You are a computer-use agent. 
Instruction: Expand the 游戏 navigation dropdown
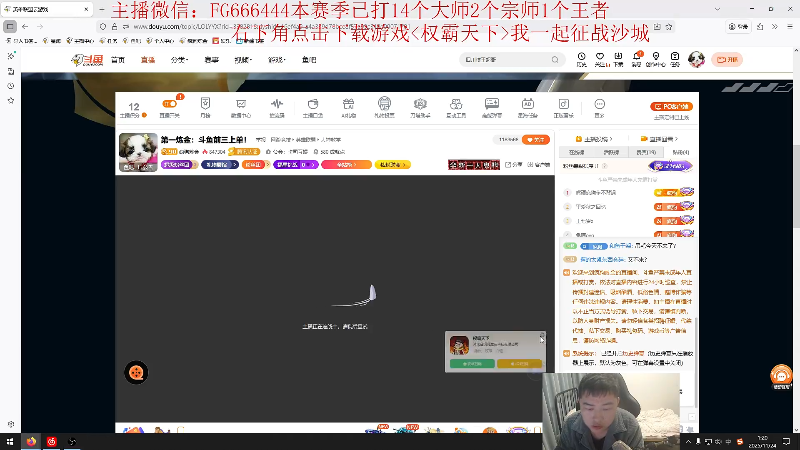tap(277, 60)
